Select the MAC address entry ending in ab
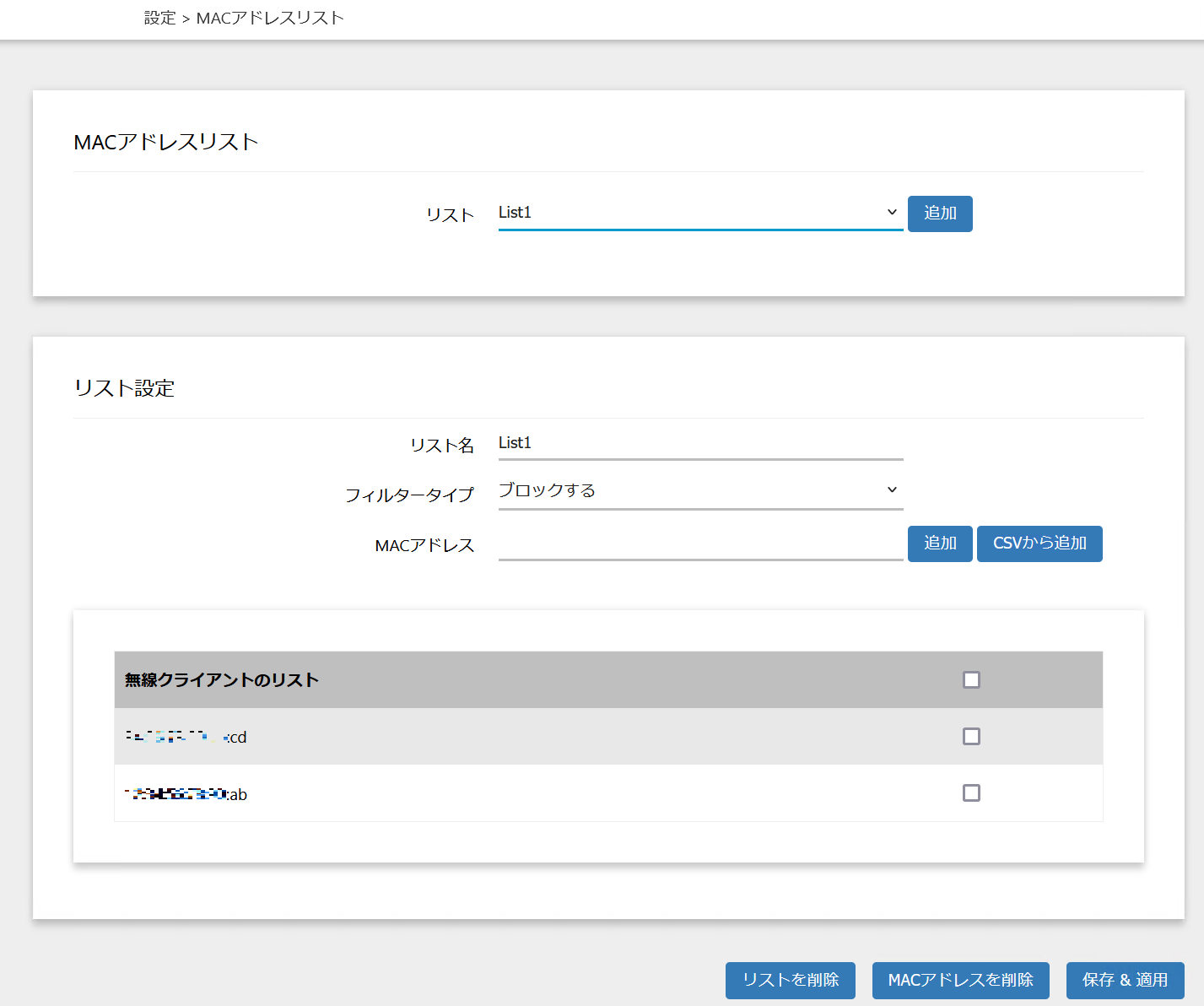The width and height of the screenshot is (1204, 1006). 186,794
